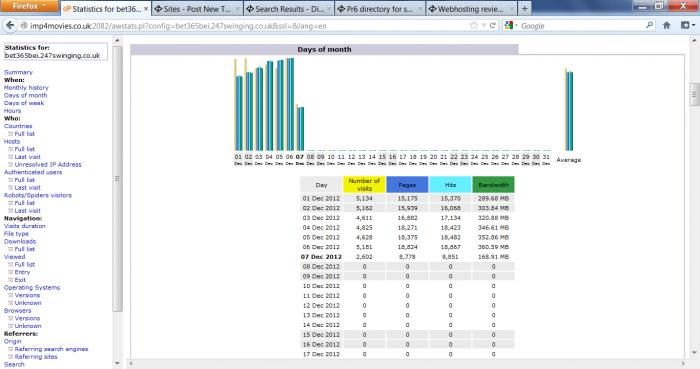Click the browser back arrow button
The width and height of the screenshot is (700, 369).
pos(9,25)
